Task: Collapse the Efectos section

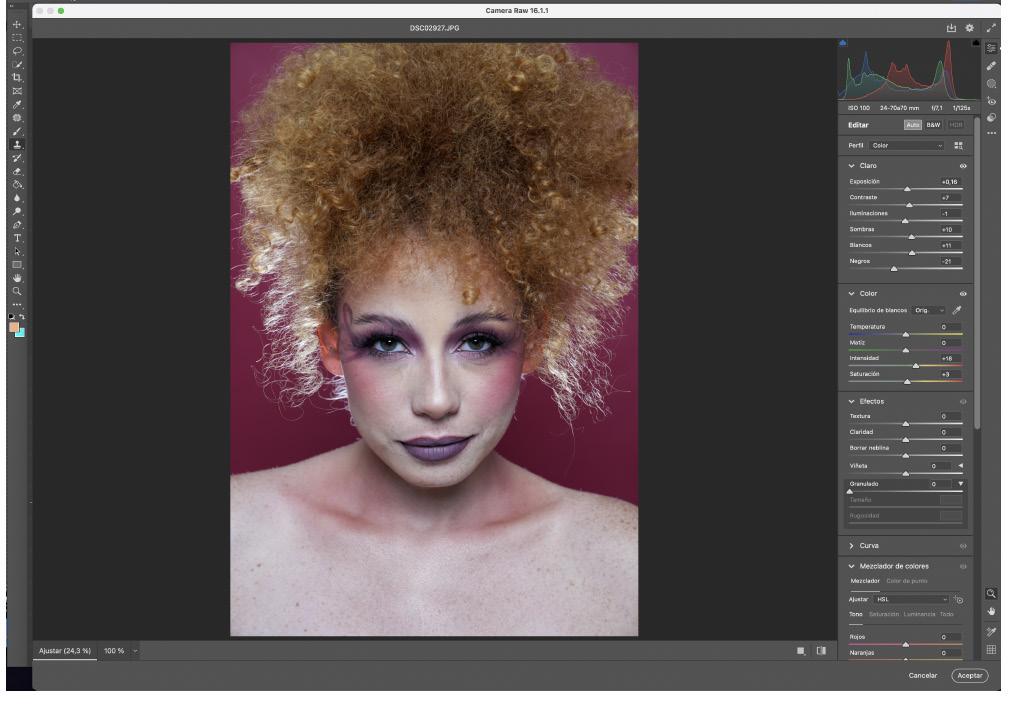Action: [x=851, y=402]
